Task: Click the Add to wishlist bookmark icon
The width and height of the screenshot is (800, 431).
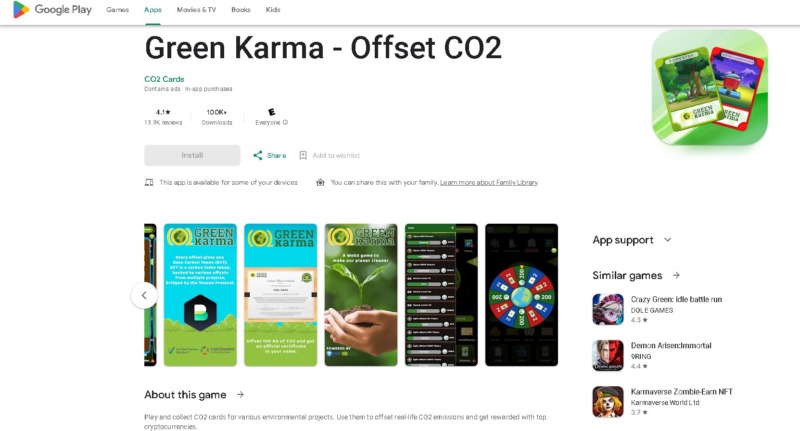Action: click(303, 155)
